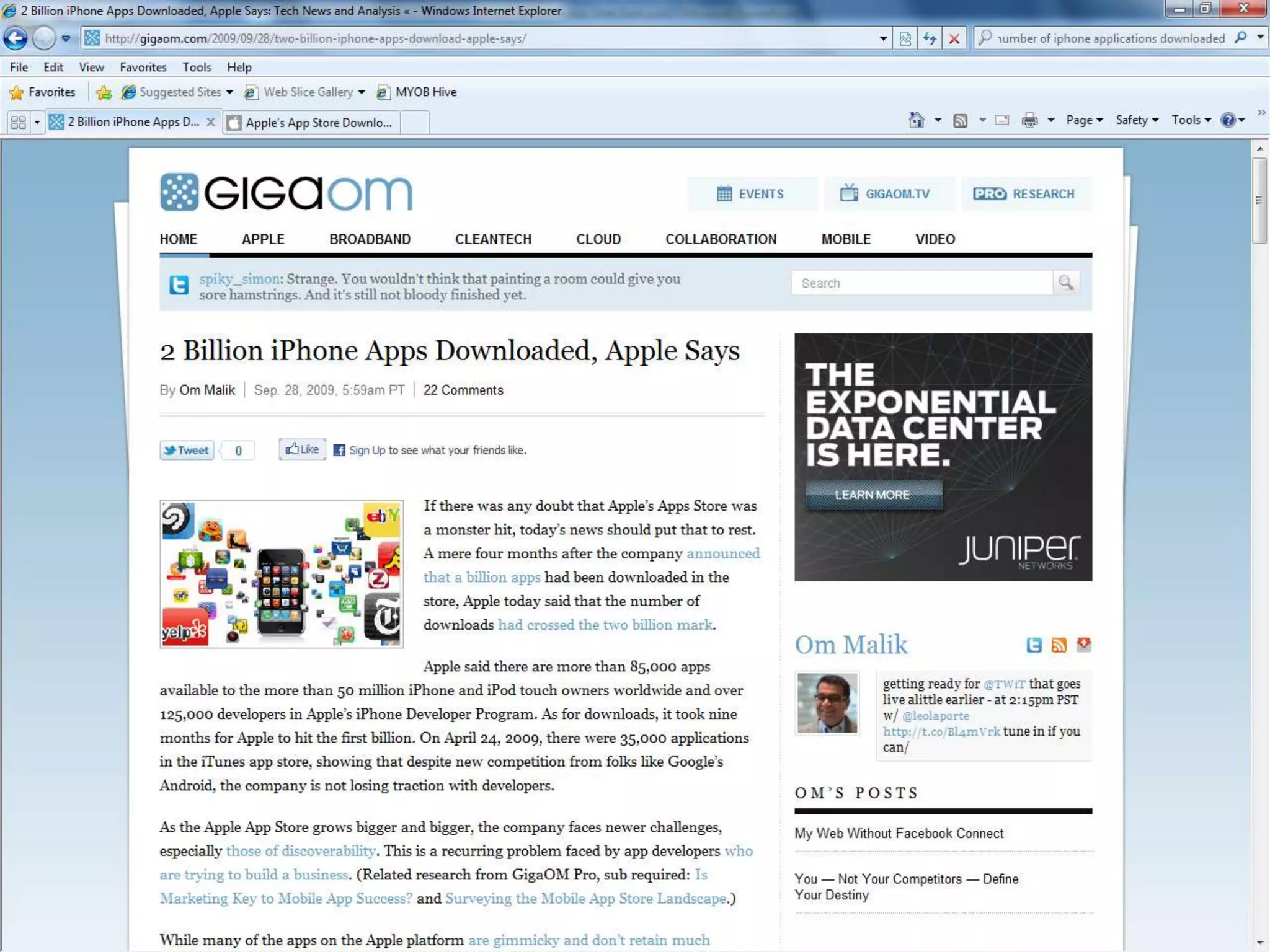The height and width of the screenshot is (952, 1270).
Task: Click the Add to Favorites bar icon
Action: click(x=104, y=92)
